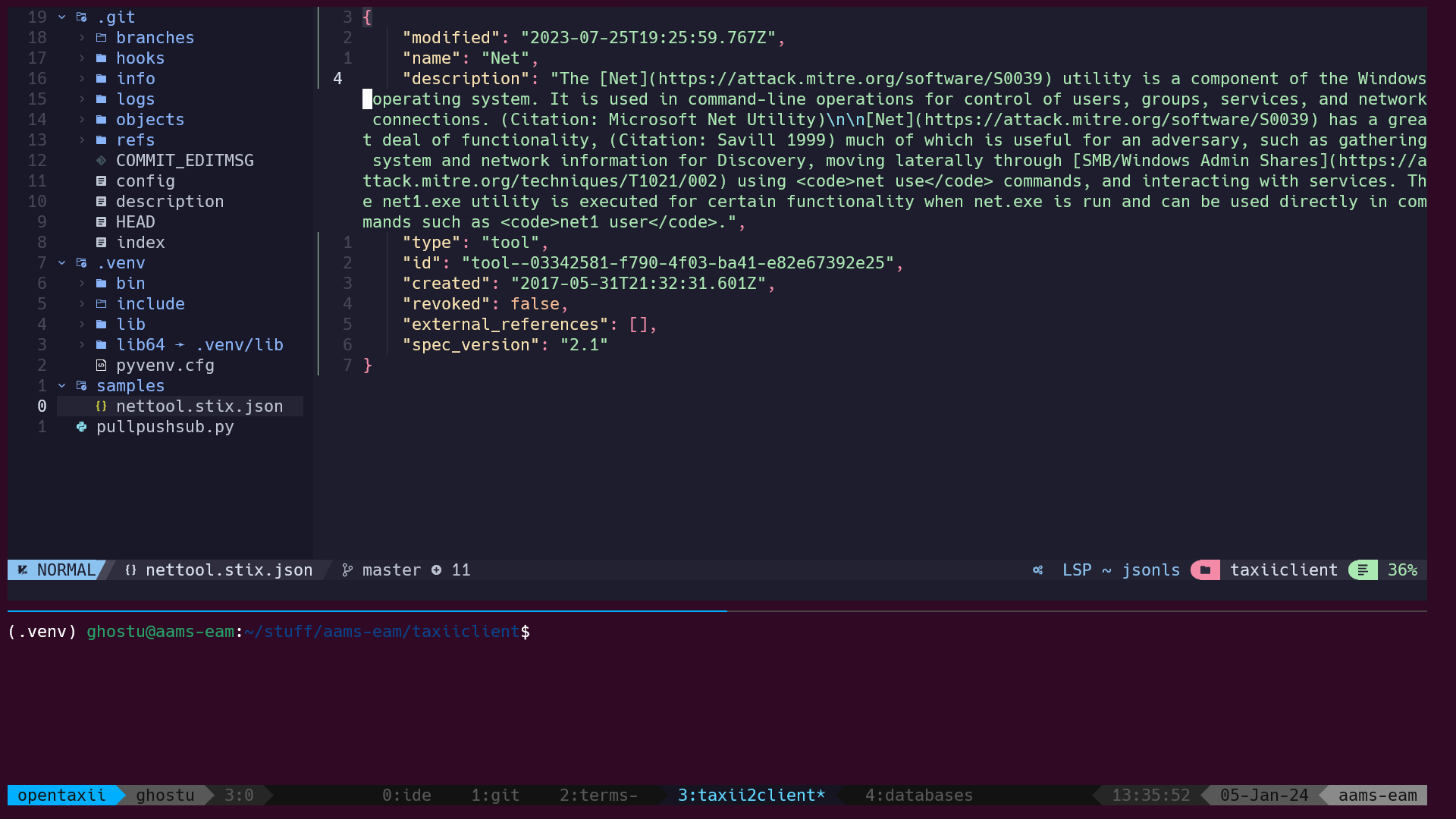Click the pink folder icon before taxiiclient

(1205, 570)
